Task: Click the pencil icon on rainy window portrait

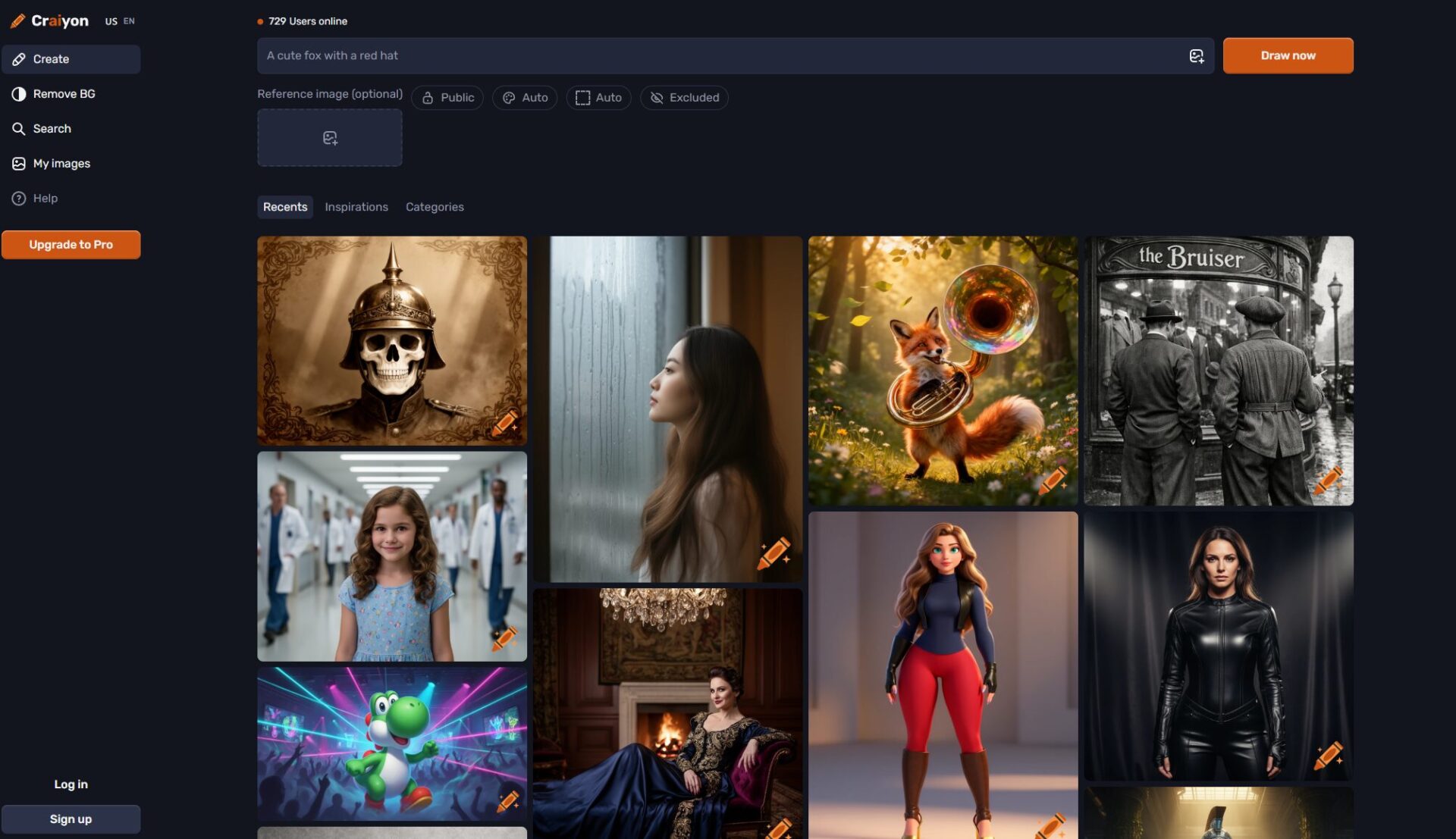Action: [774, 554]
